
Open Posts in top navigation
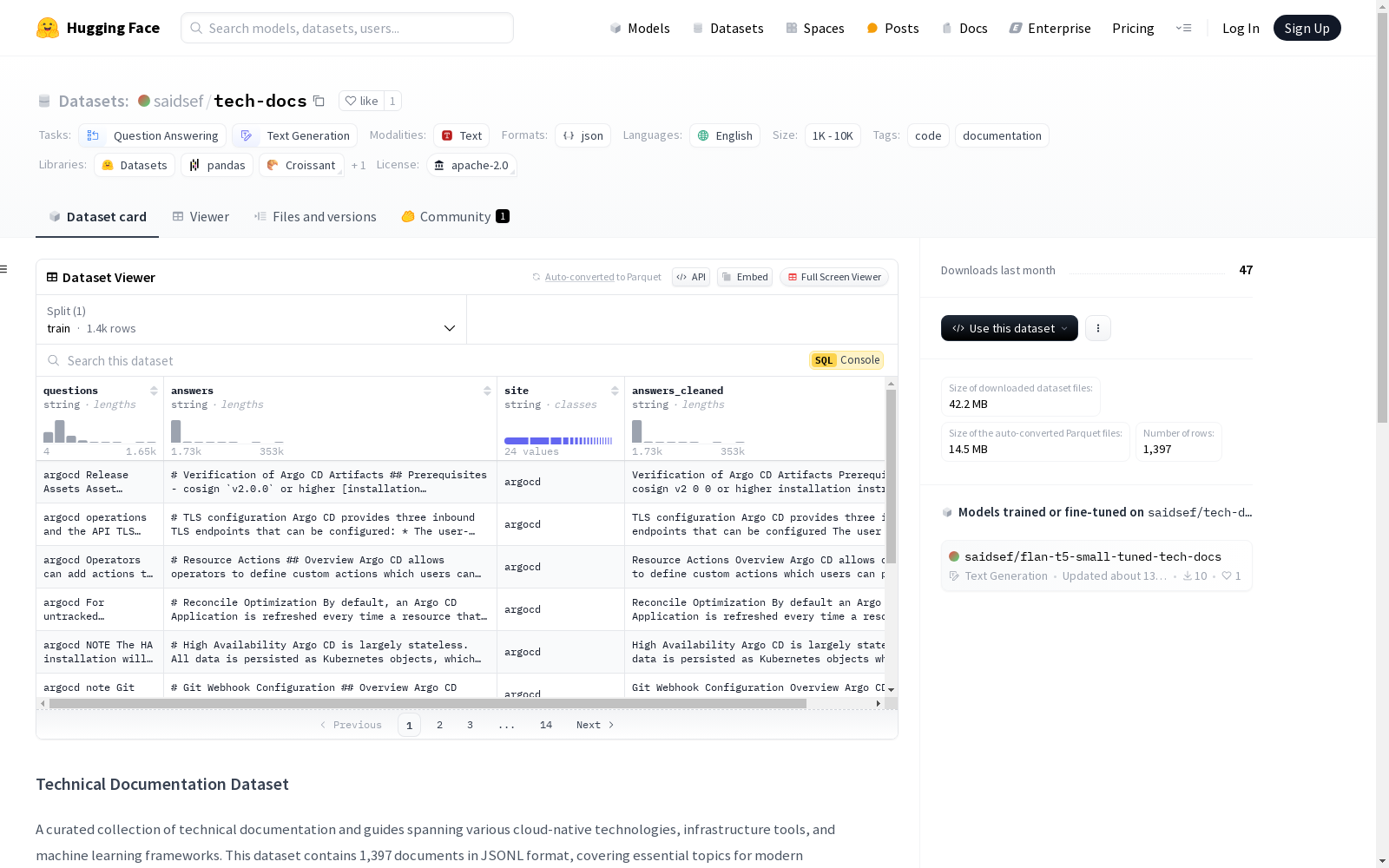[892, 28]
